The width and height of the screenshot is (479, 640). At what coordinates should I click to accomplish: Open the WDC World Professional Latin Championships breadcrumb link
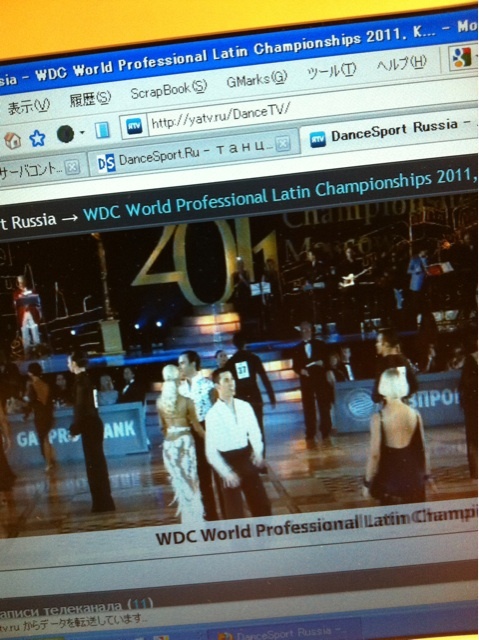tap(281, 193)
